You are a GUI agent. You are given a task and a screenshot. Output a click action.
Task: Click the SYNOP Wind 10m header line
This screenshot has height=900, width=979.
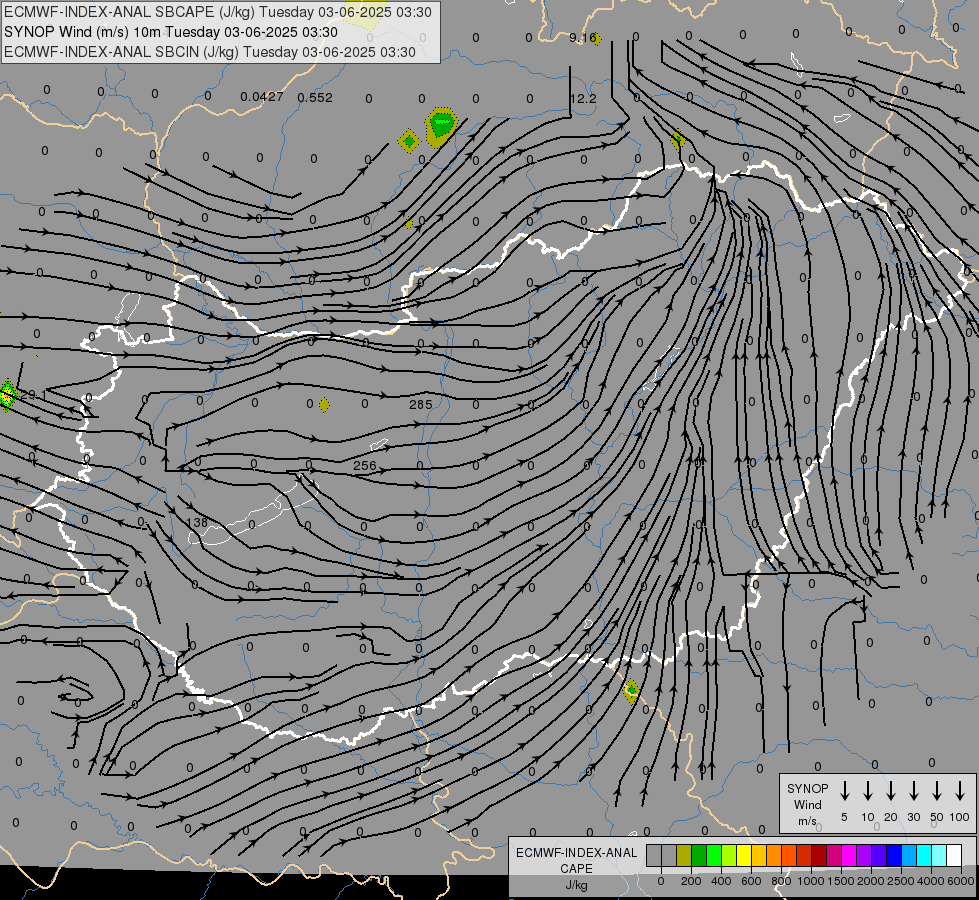tap(171, 32)
